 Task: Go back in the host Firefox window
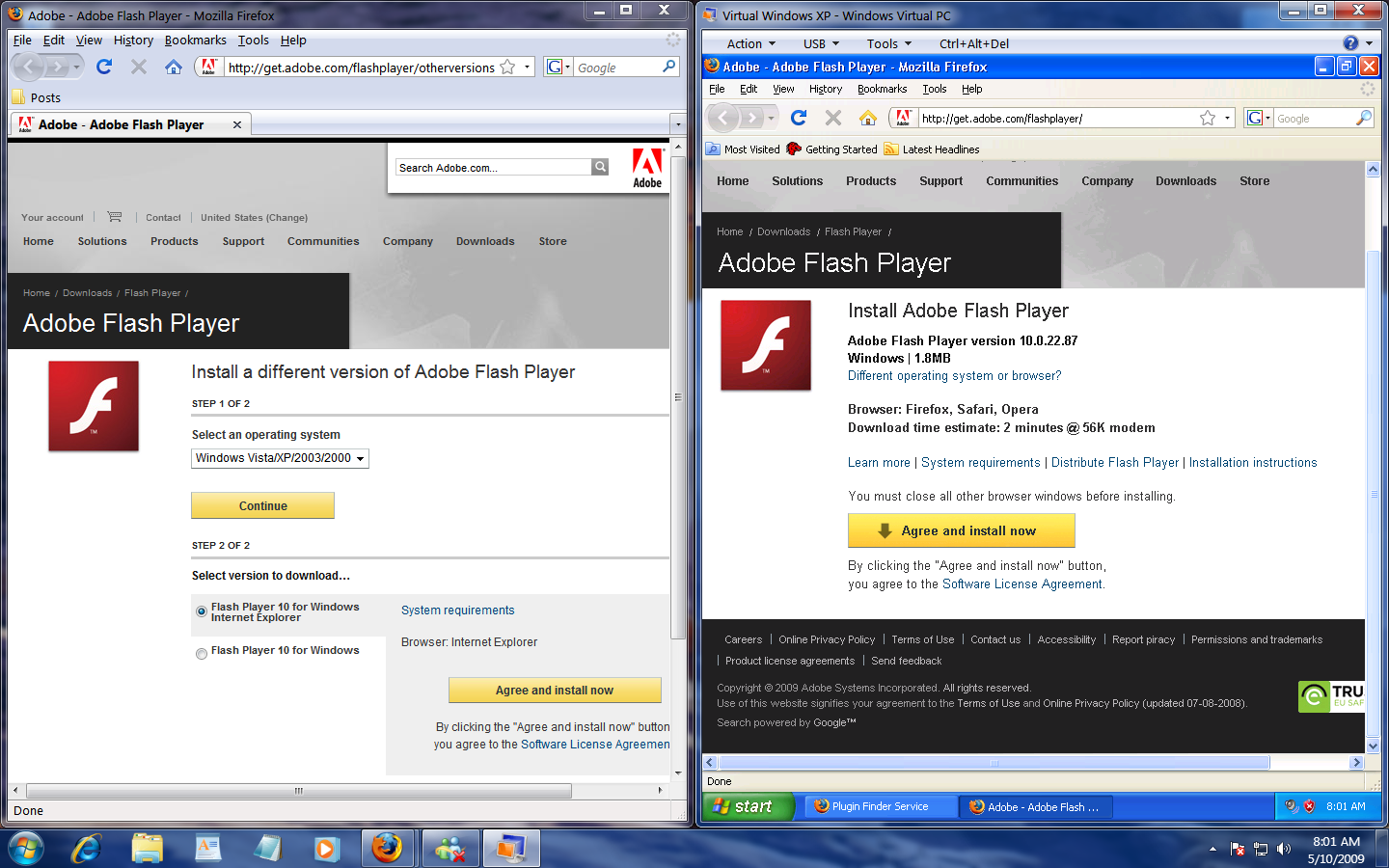tap(29, 67)
